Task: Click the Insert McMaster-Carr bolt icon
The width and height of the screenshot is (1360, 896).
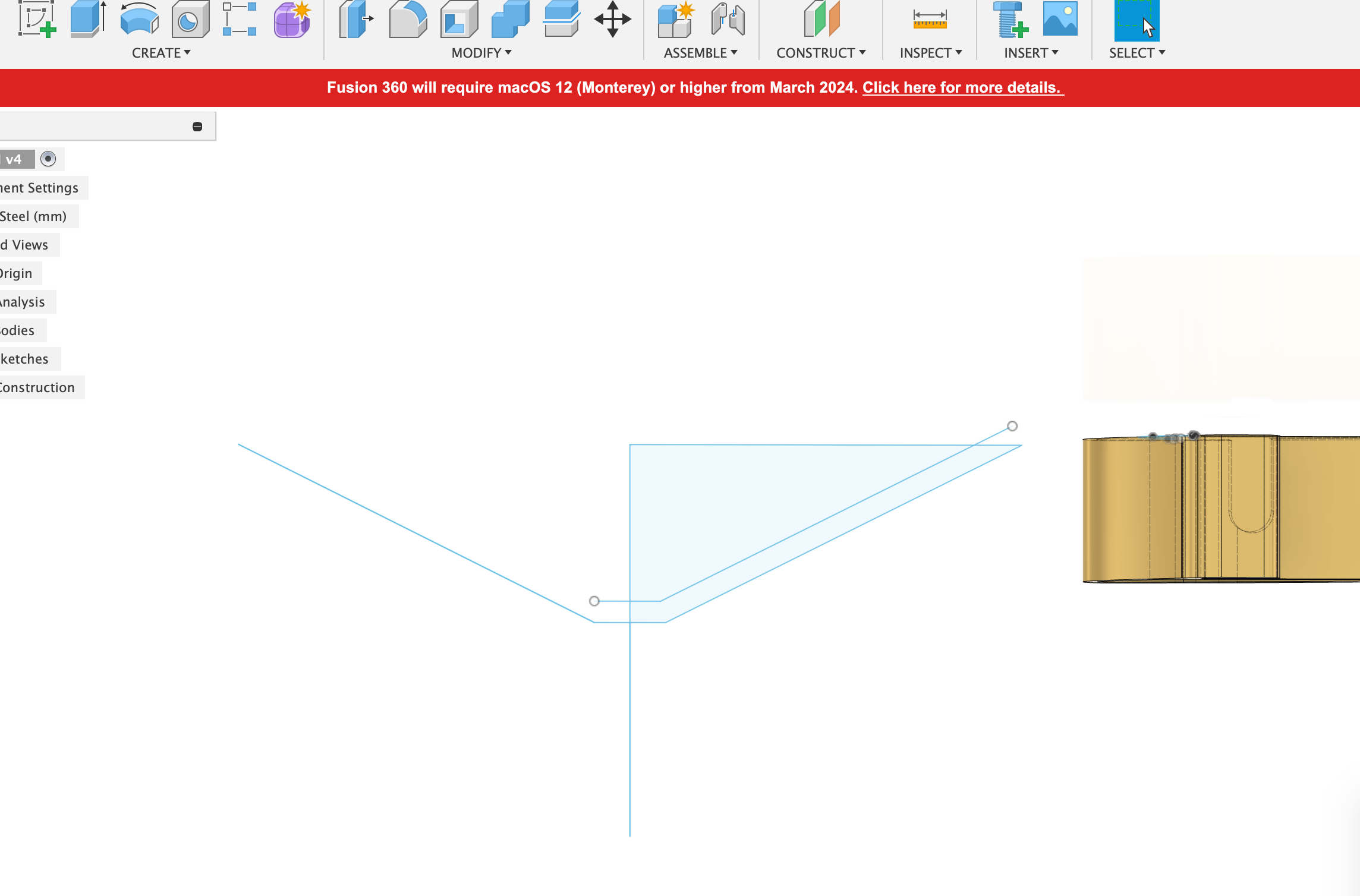Action: [x=1009, y=19]
